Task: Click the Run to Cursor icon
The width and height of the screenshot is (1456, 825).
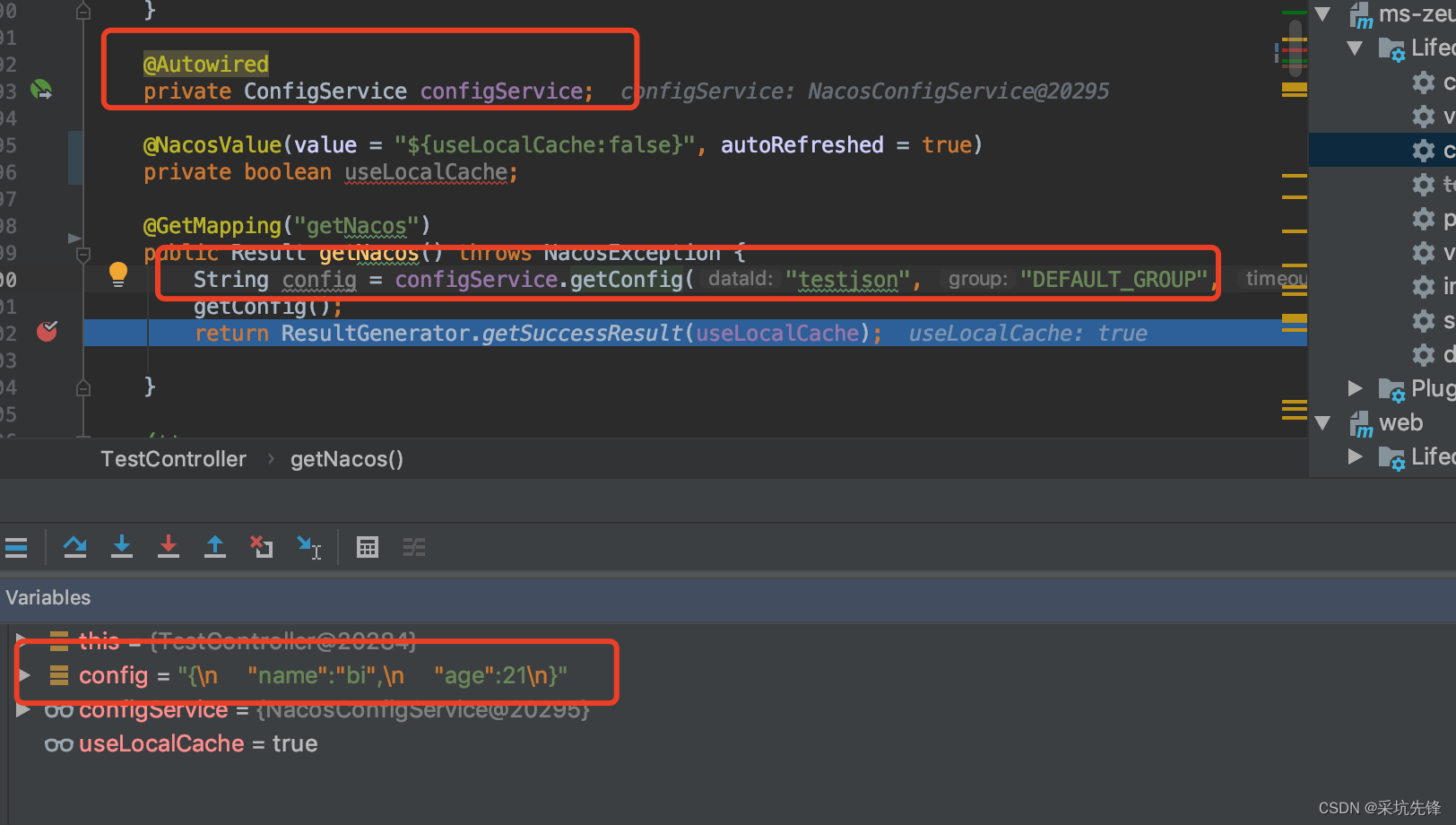Action: pyautogui.click(x=309, y=547)
